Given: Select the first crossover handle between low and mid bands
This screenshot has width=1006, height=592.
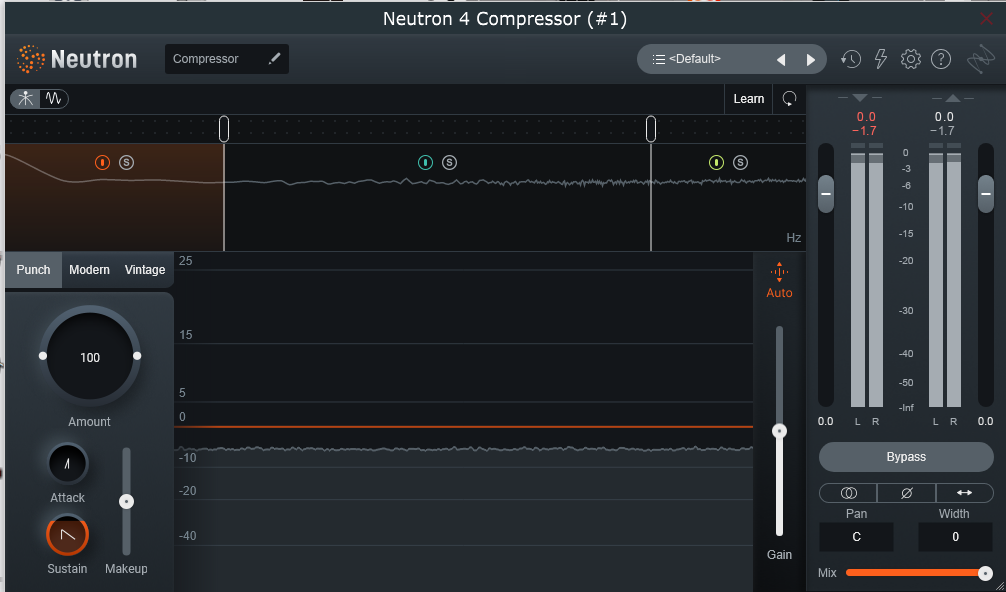Looking at the screenshot, I should [224, 129].
